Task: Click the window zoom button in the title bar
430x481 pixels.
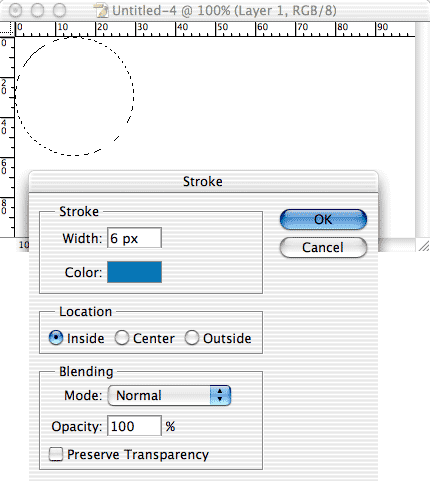Action: pos(60,11)
